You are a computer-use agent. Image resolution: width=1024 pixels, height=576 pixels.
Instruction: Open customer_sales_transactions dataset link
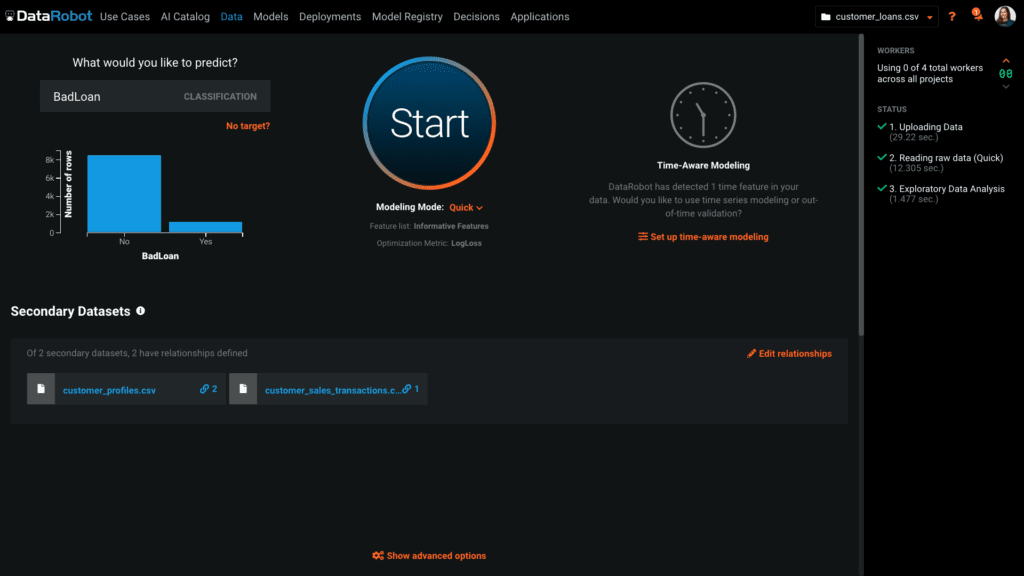(332, 390)
